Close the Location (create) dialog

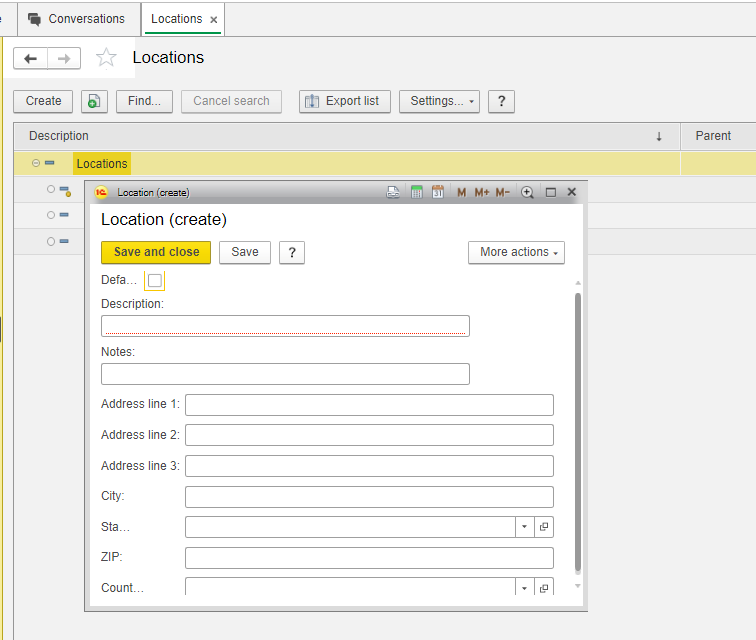[572, 192]
